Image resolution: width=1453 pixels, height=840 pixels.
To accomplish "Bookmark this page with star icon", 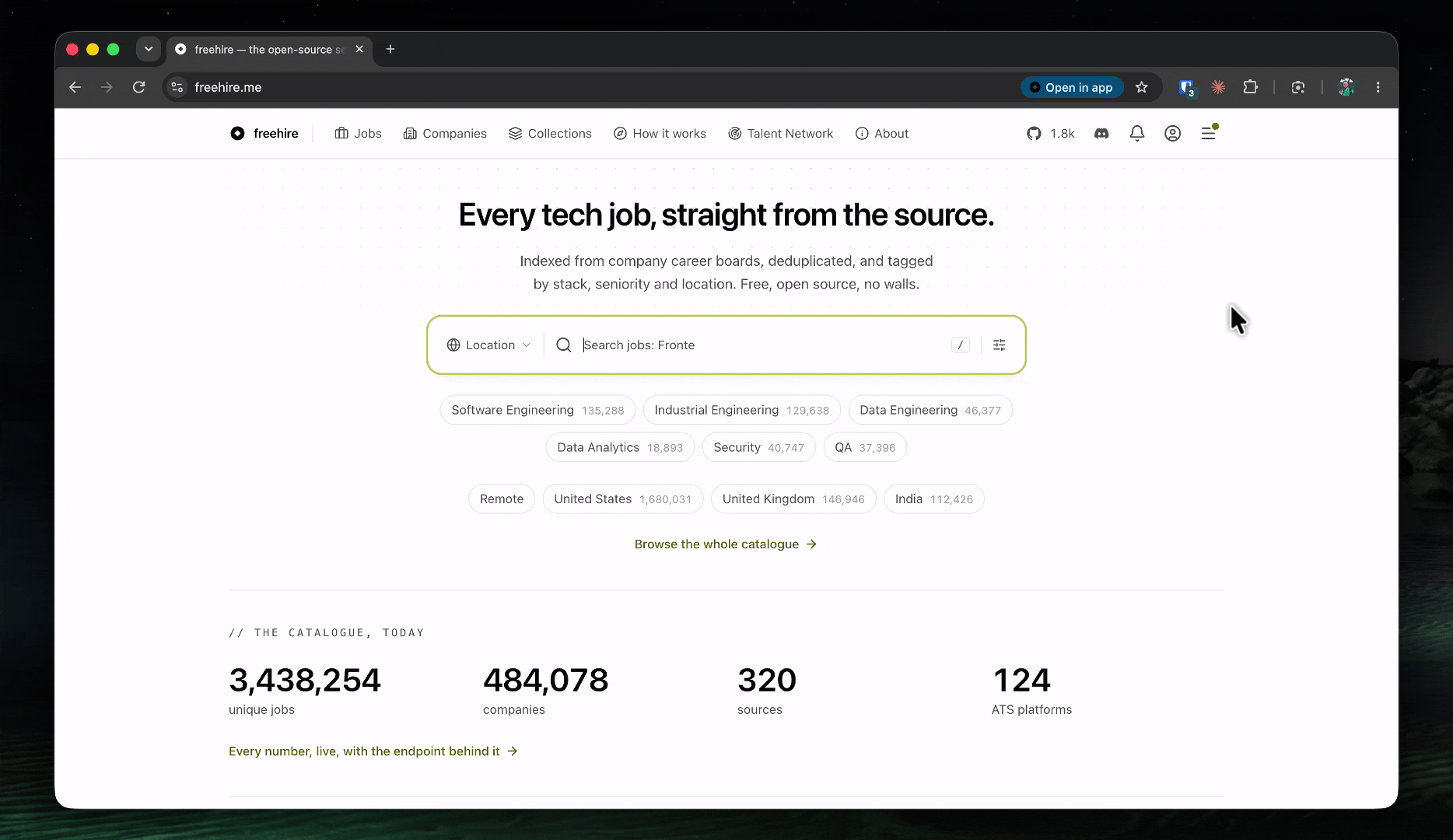I will pos(1142,87).
